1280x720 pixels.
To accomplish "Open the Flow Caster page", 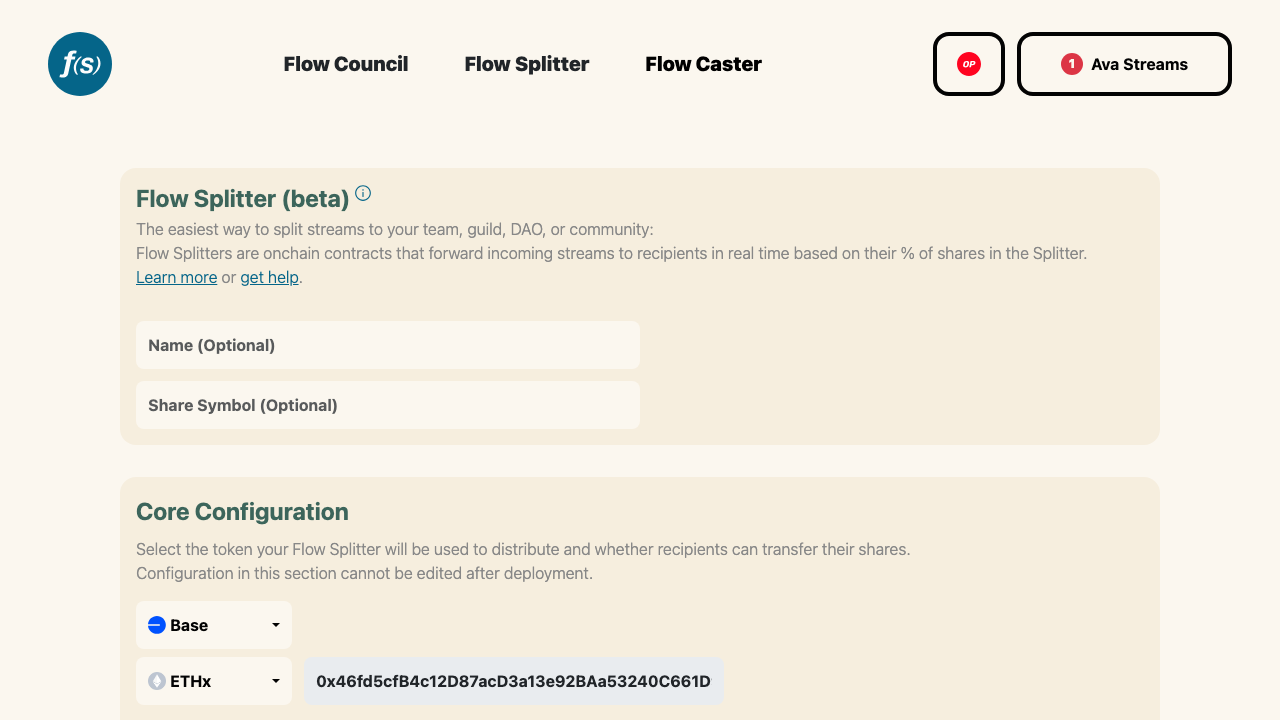I will [x=703, y=64].
